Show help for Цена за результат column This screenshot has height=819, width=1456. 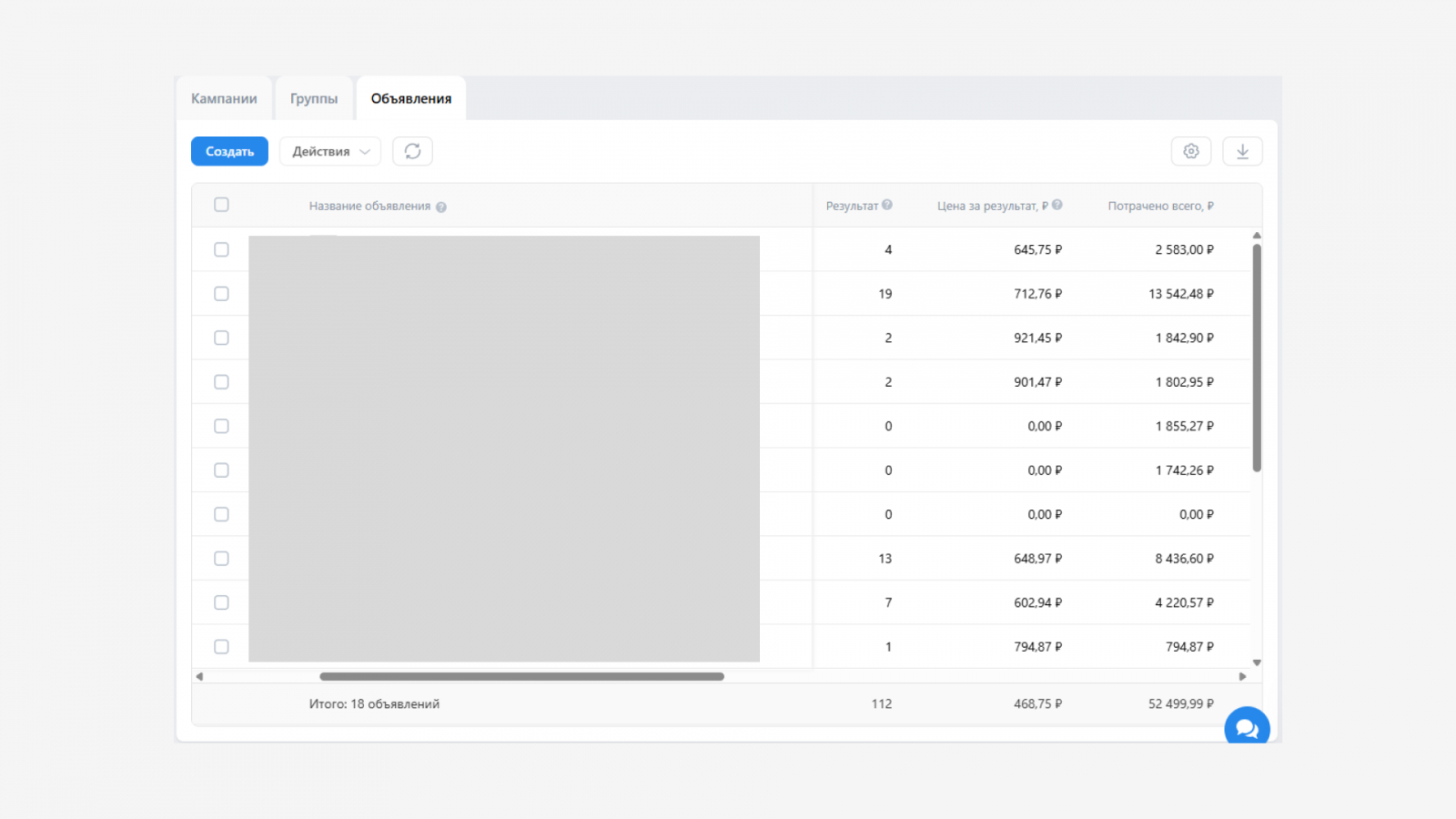tap(1057, 205)
